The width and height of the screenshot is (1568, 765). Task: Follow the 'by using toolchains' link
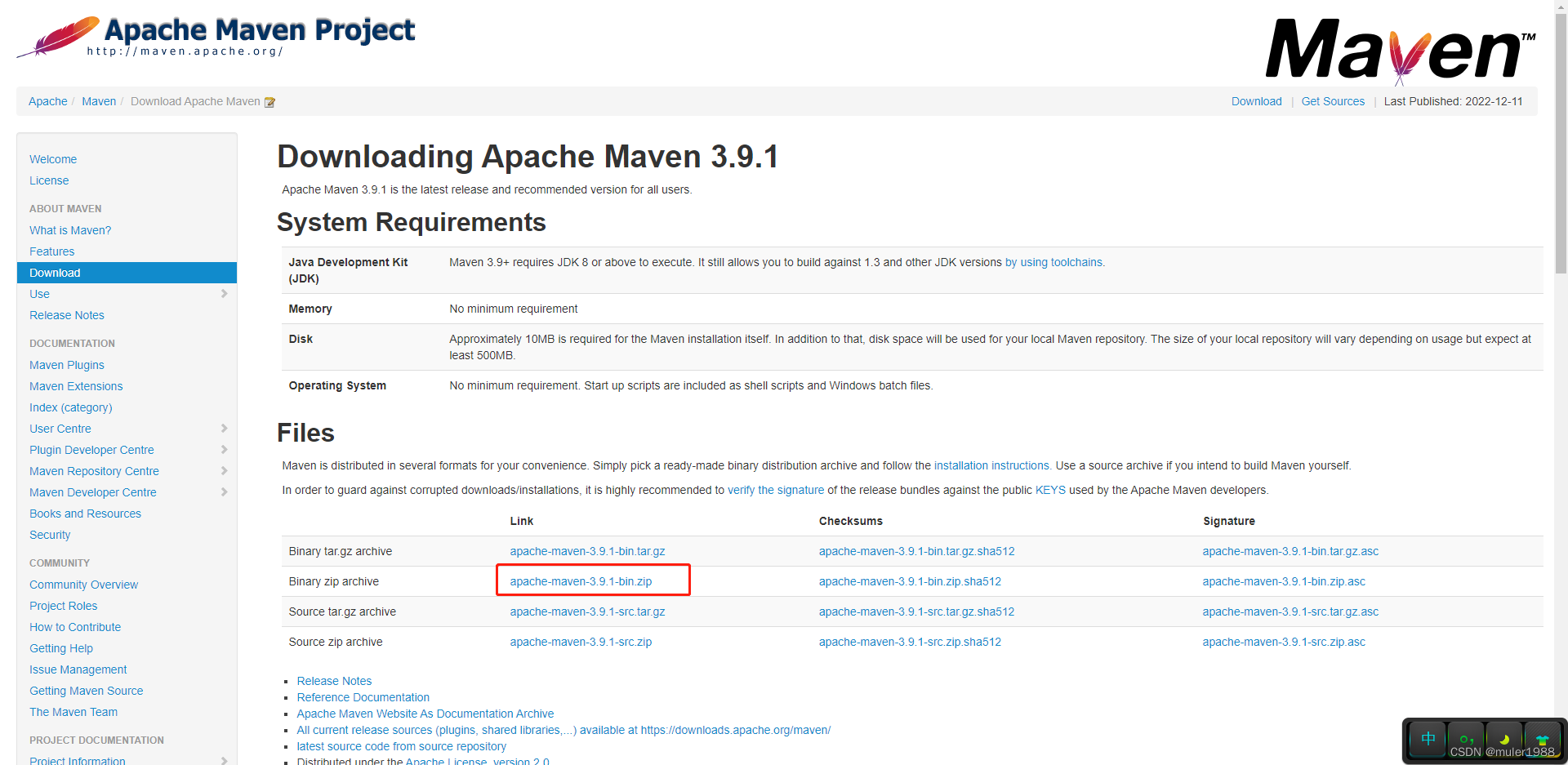pyautogui.click(x=1055, y=262)
